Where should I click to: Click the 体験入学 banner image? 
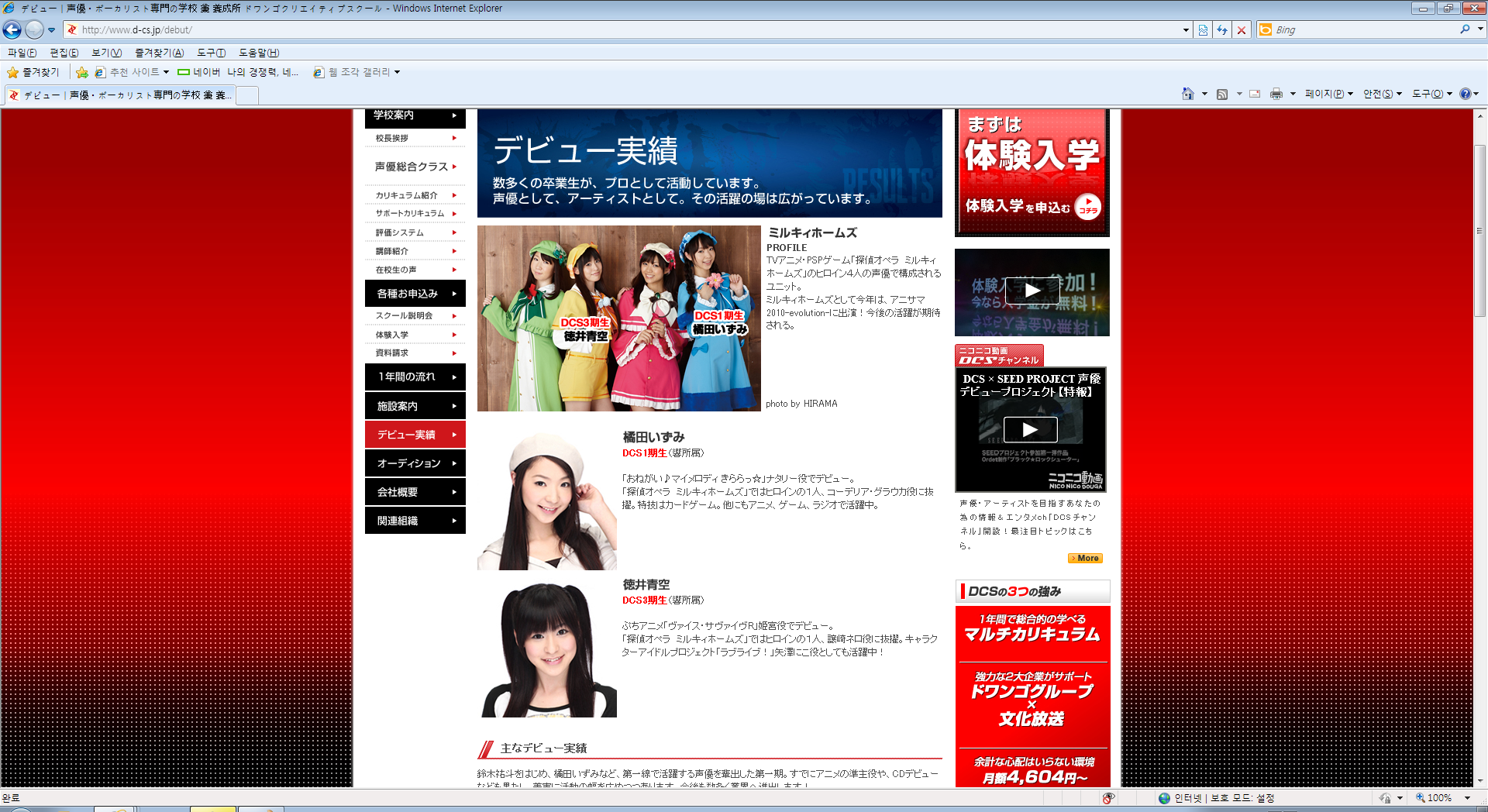click(x=1032, y=173)
